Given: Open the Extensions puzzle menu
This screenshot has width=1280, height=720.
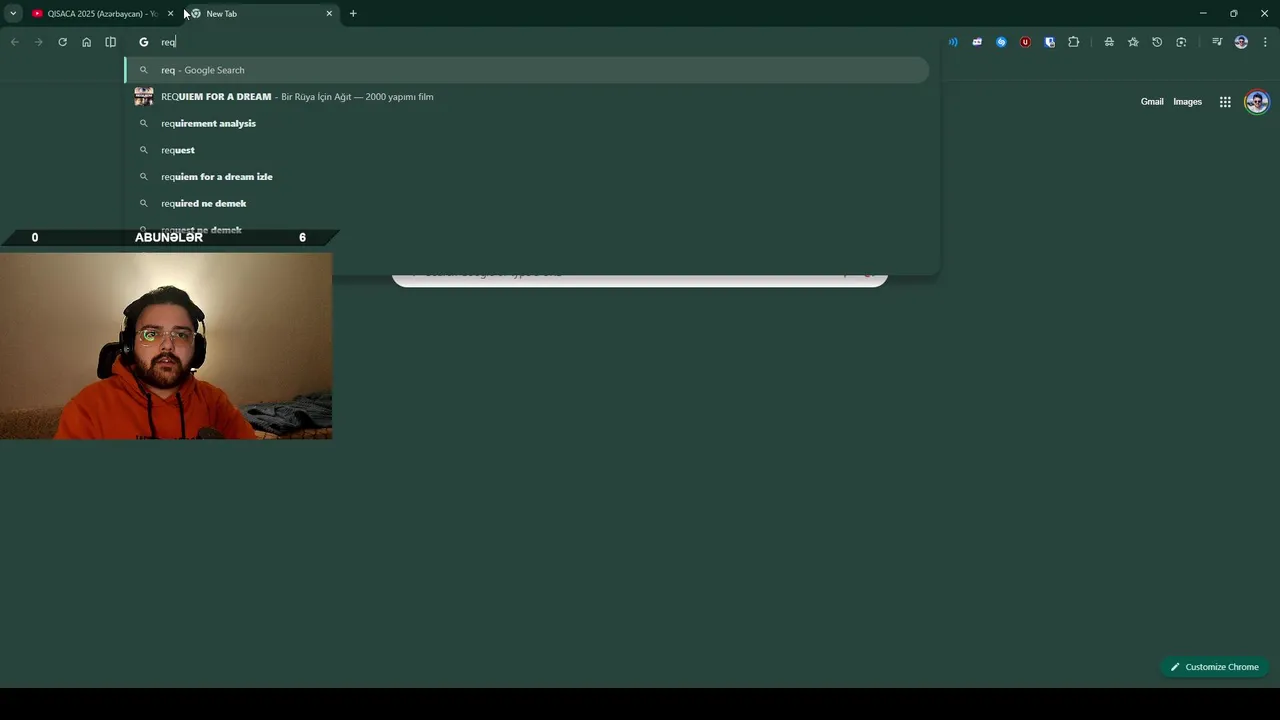Looking at the screenshot, I should coord(1074,42).
